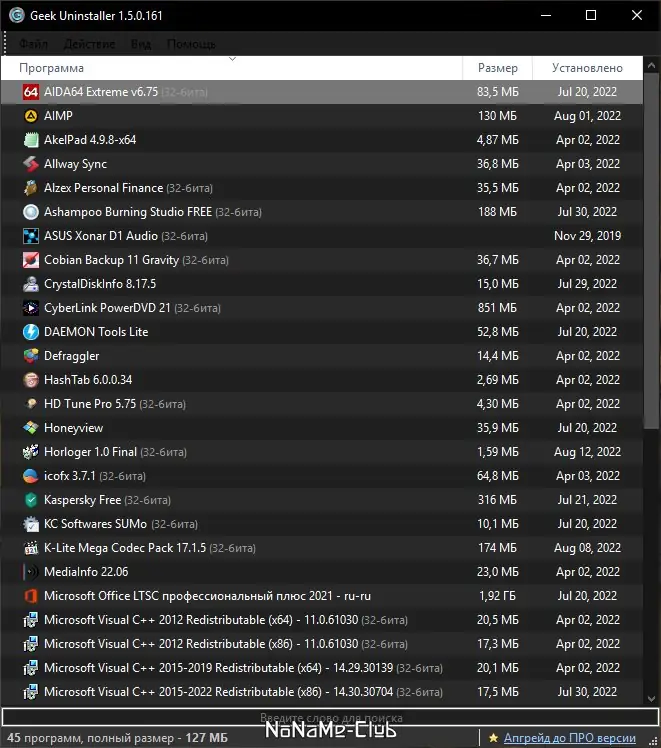Viewport: 661px width, 748px height.
Task: Click the Nov 29, 2019 install date
Action: tap(587, 236)
